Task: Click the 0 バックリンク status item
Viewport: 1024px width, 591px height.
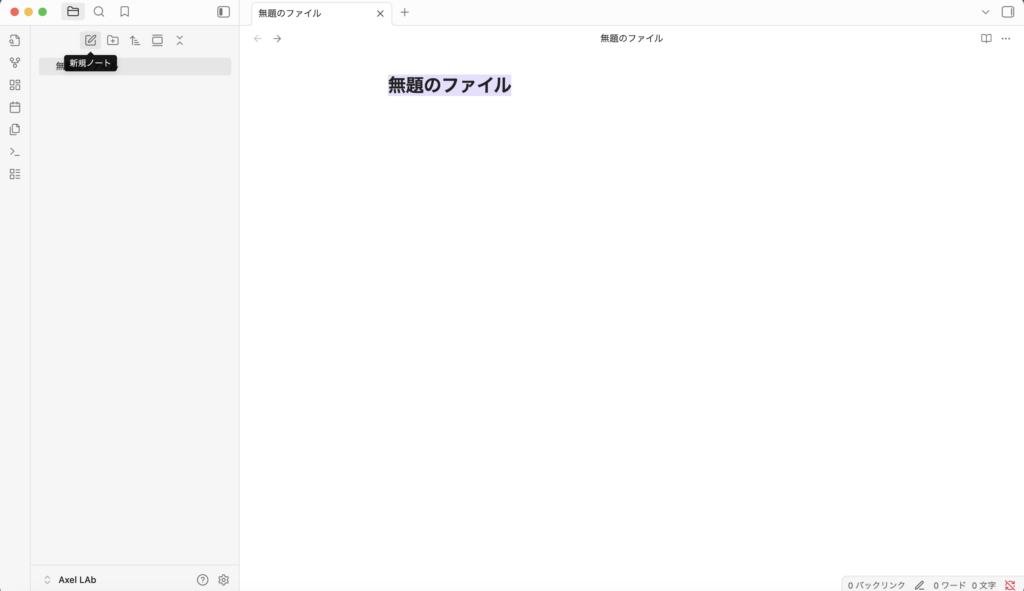Action: tap(876, 585)
